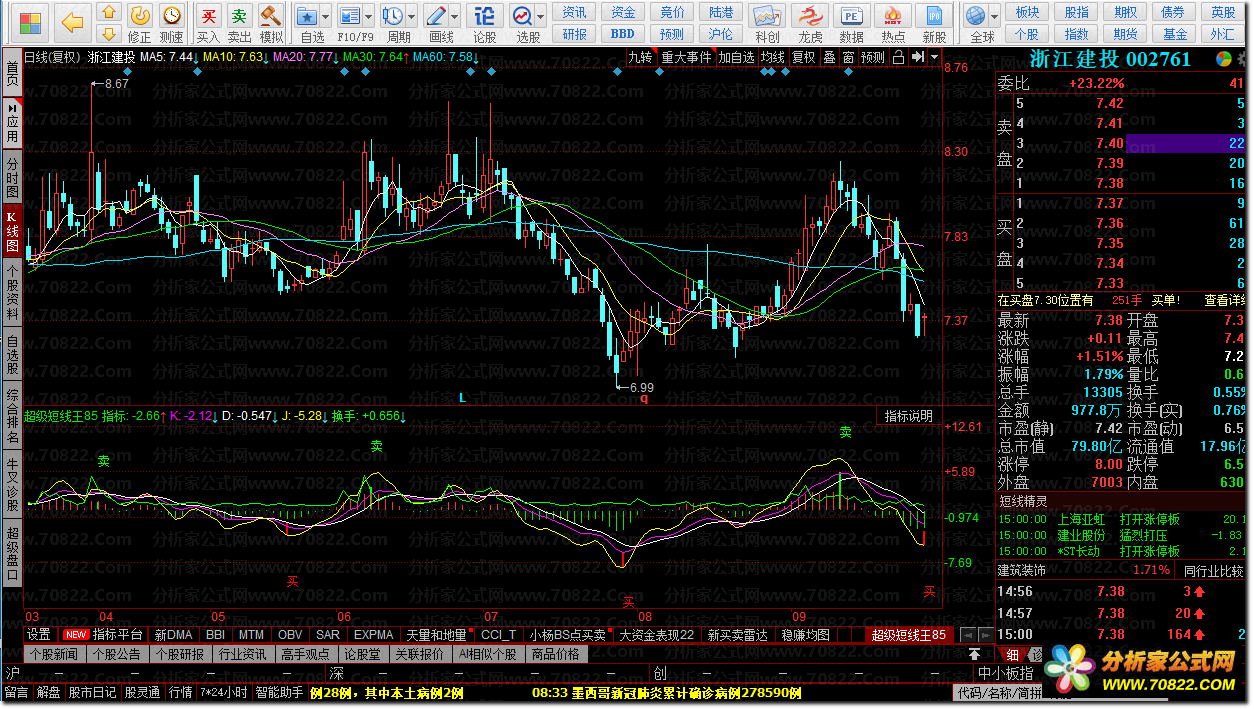This screenshot has width=1254, height=709.
Task: Expand the 全球 dropdown arrow
Action: (x=995, y=16)
